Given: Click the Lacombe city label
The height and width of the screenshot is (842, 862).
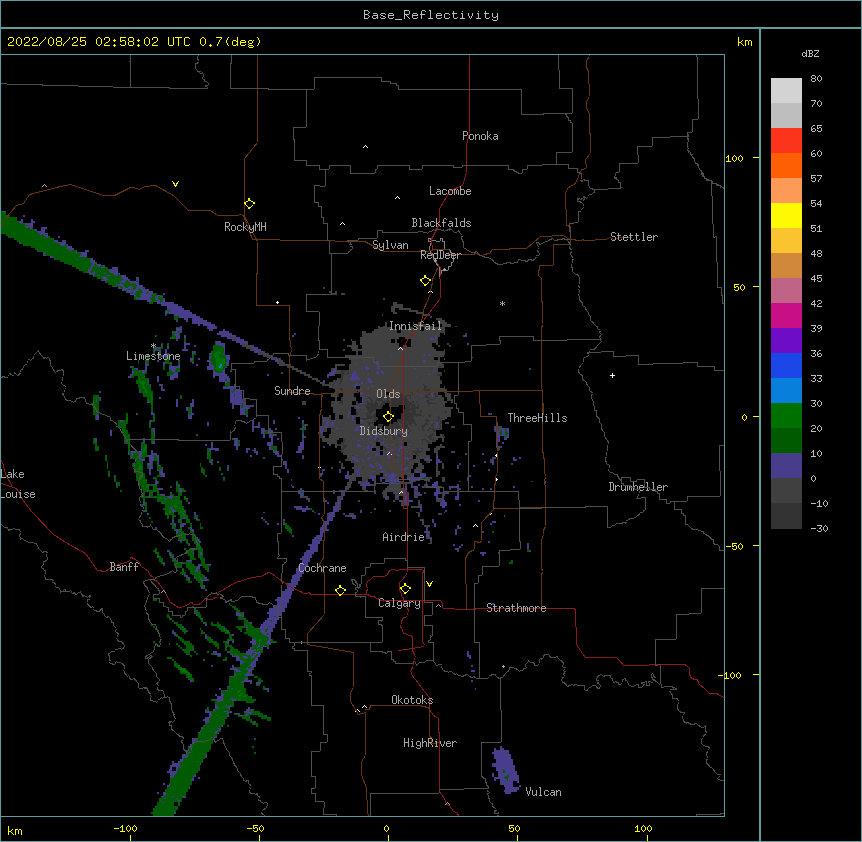Looking at the screenshot, I should (x=450, y=191).
